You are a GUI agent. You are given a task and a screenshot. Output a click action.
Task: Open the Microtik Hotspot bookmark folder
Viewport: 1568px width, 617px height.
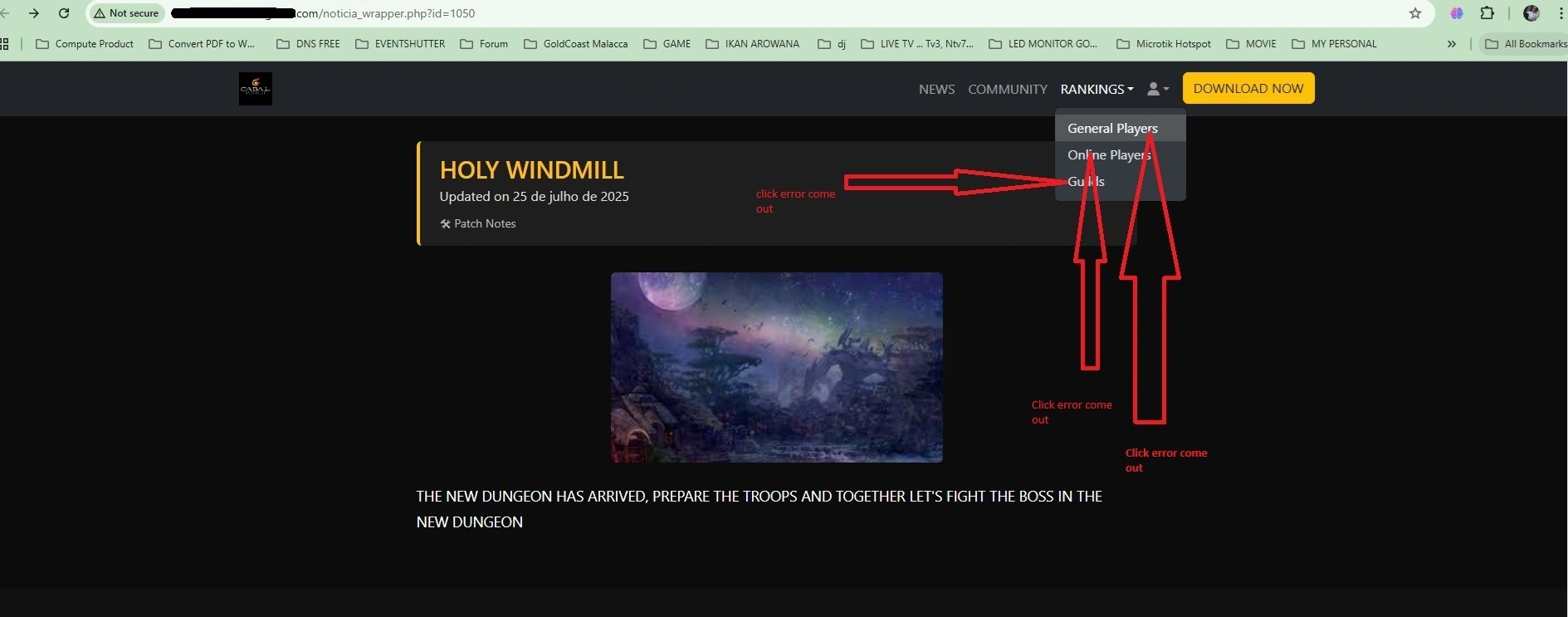tap(1164, 44)
